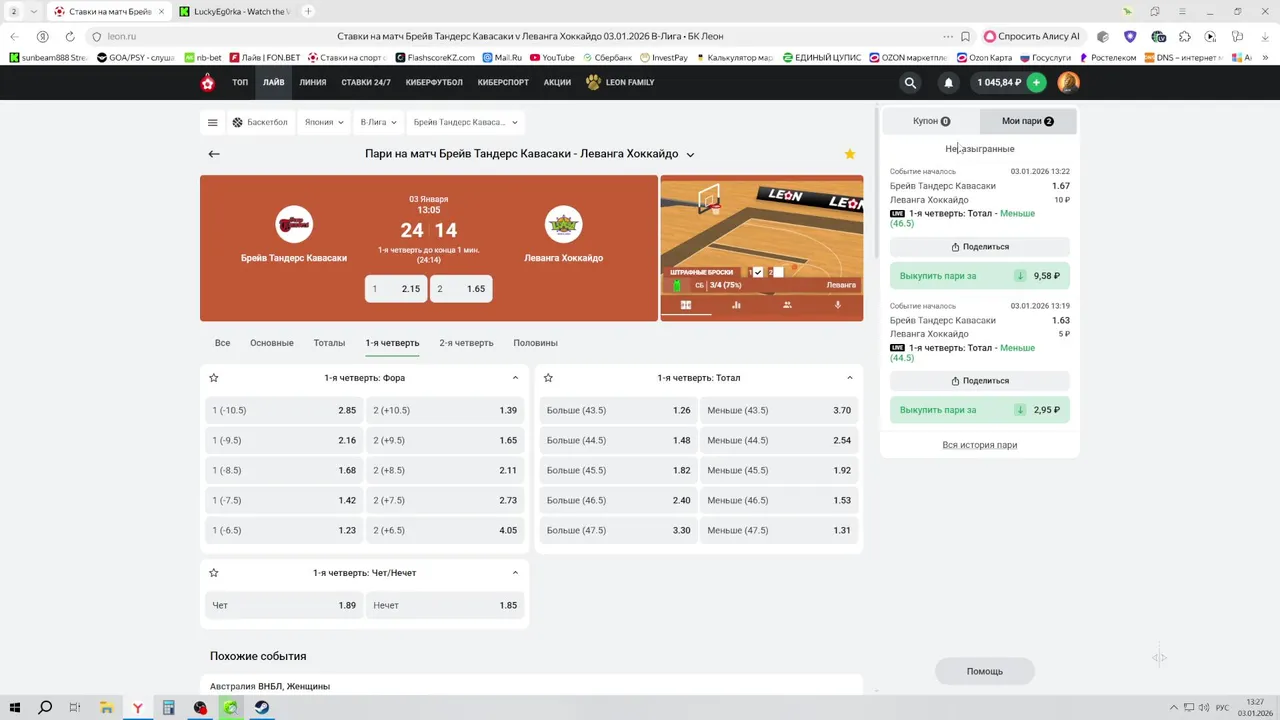The width and height of the screenshot is (1280, 720).
Task: Open the hamburger sports menu icon
Action: tap(212, 123)
